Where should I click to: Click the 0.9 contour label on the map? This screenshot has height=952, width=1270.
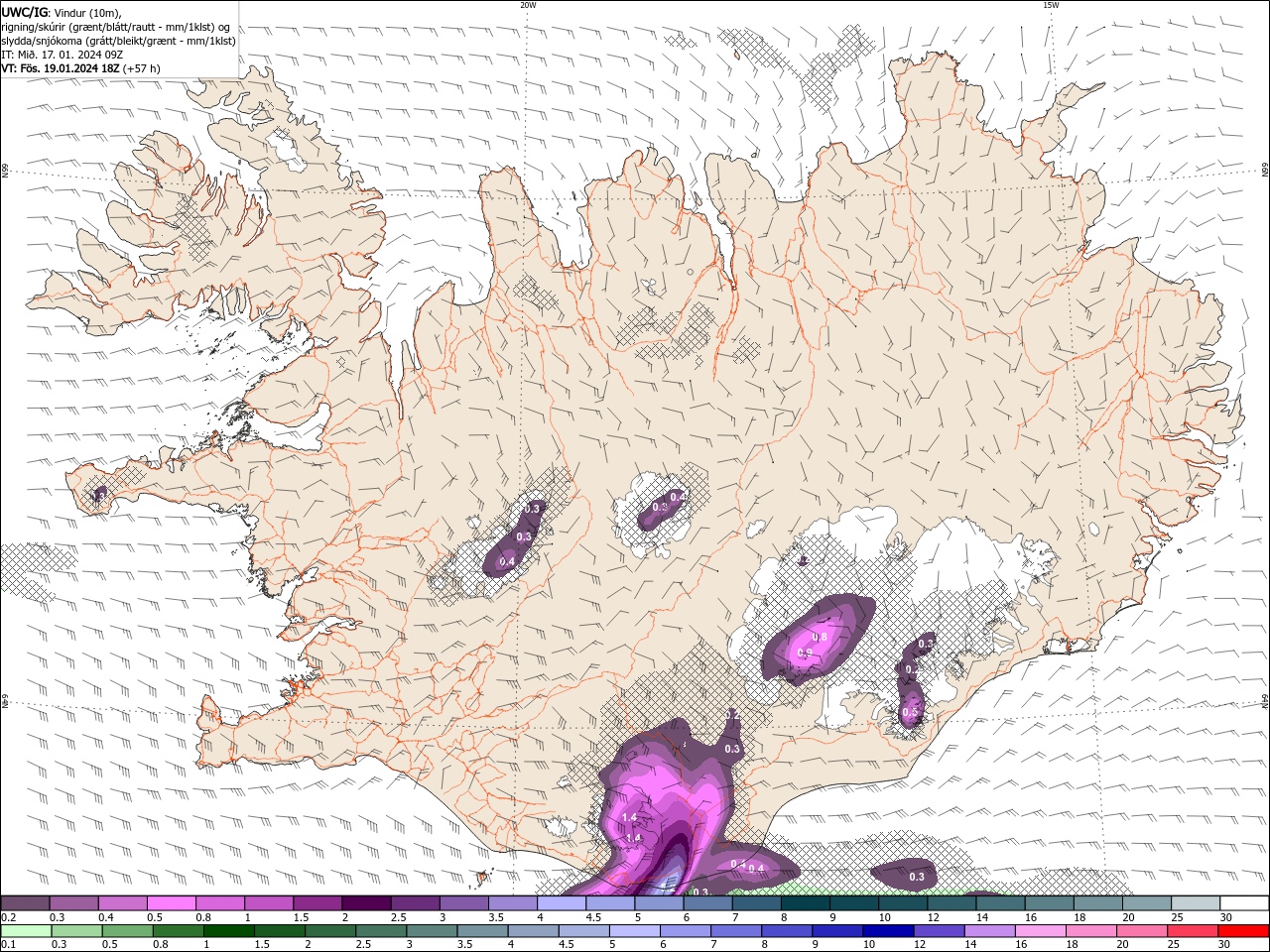pyautogui.click(x=805, y=653)
